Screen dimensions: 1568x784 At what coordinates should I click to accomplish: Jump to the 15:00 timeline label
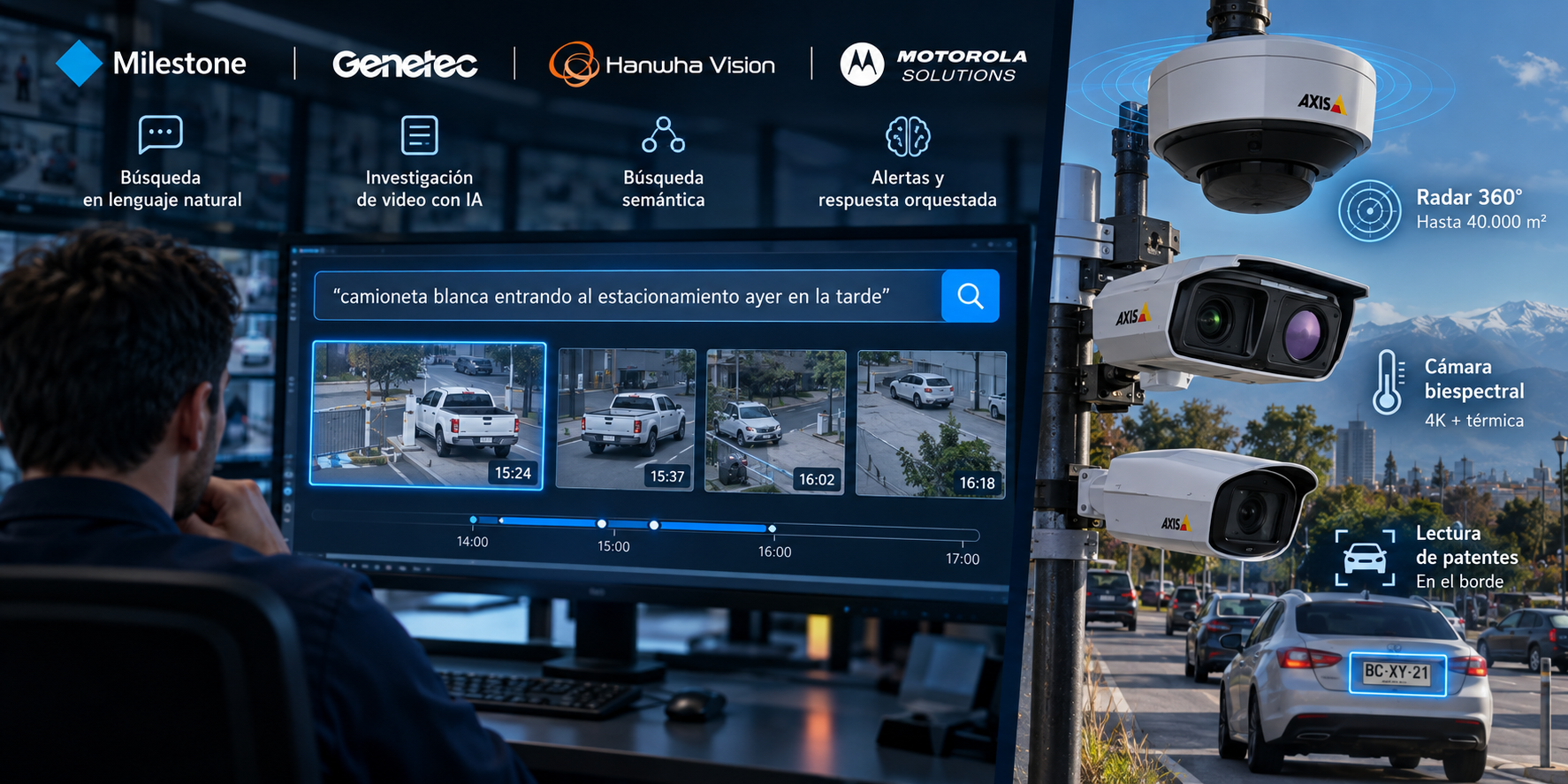point(613,547)
